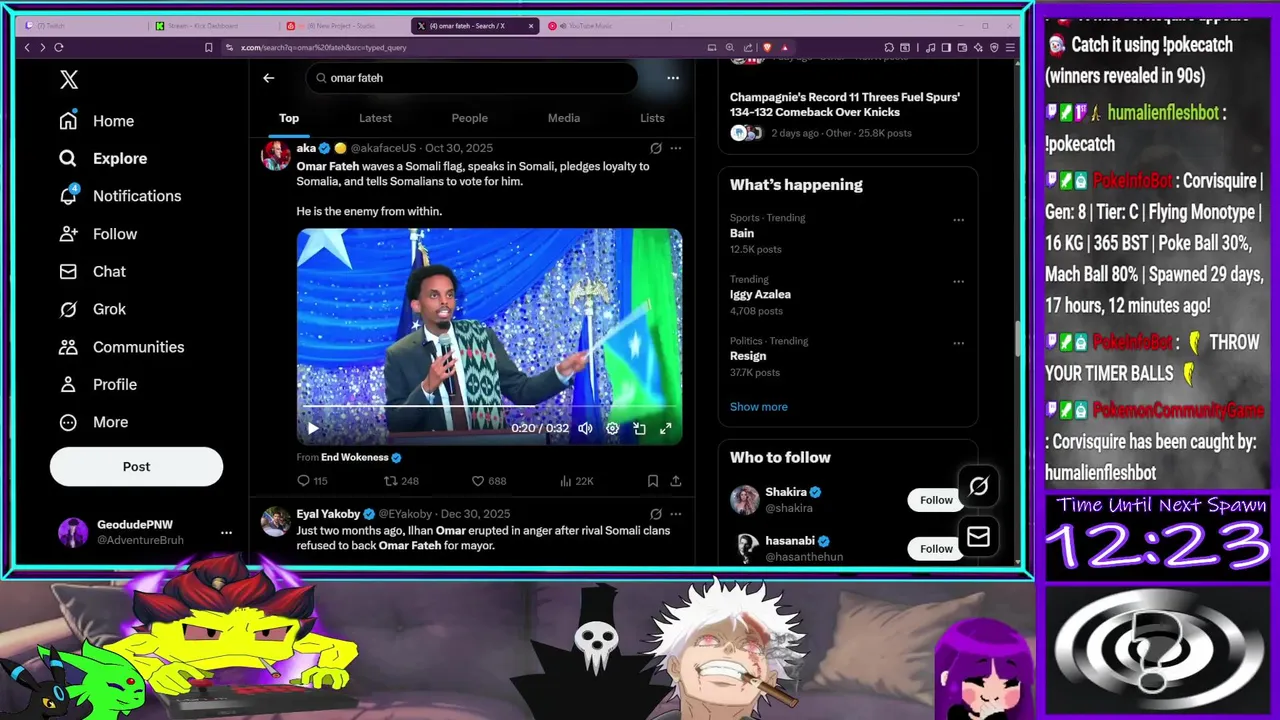
Task: Open more menu on Eyal Yakoby's post
Action: (x=676, y=514)
